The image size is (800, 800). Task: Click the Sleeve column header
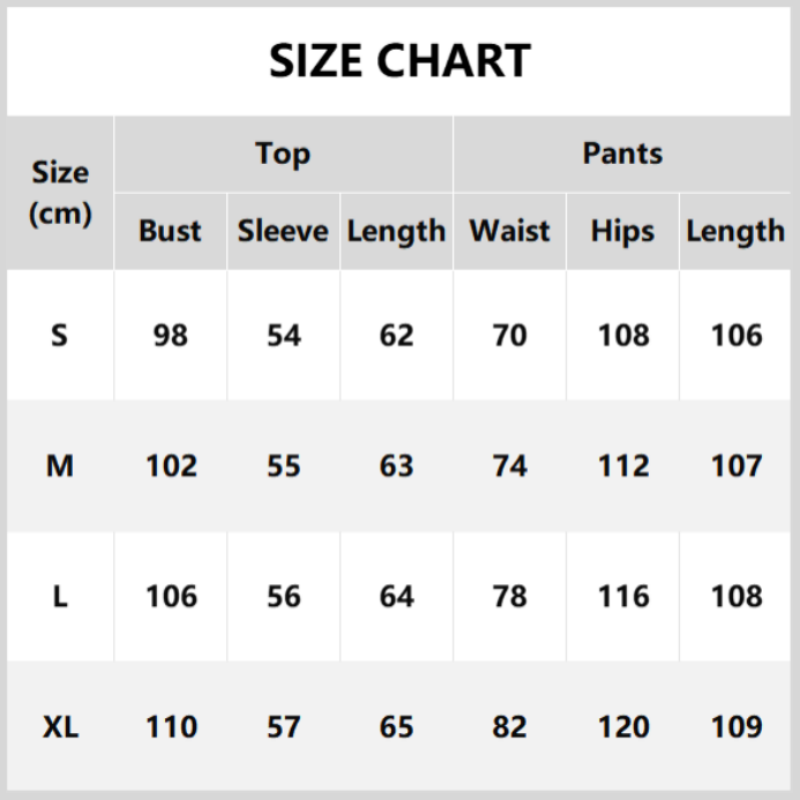[283, 231]
